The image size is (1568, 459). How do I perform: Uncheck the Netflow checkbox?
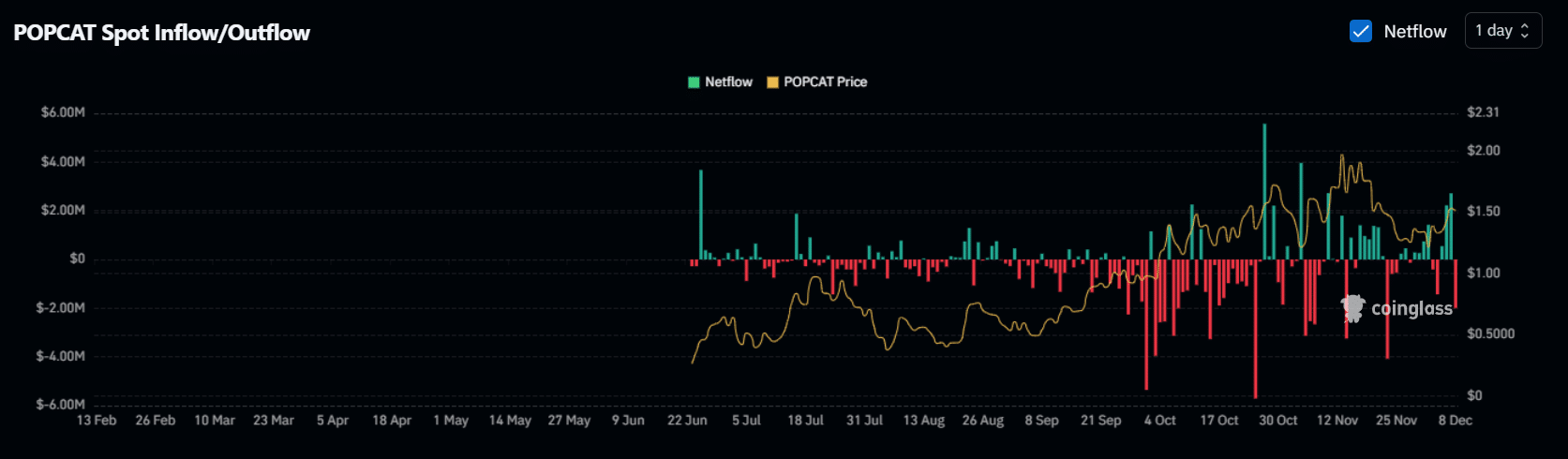(1360, 31)
